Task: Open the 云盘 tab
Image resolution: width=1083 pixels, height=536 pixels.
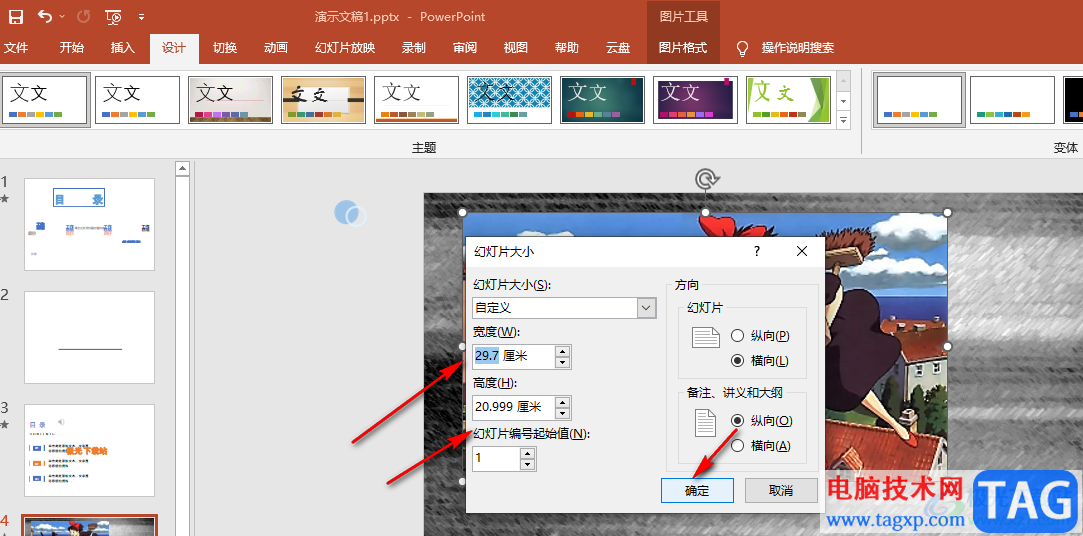Action: (x=618, y=48)
